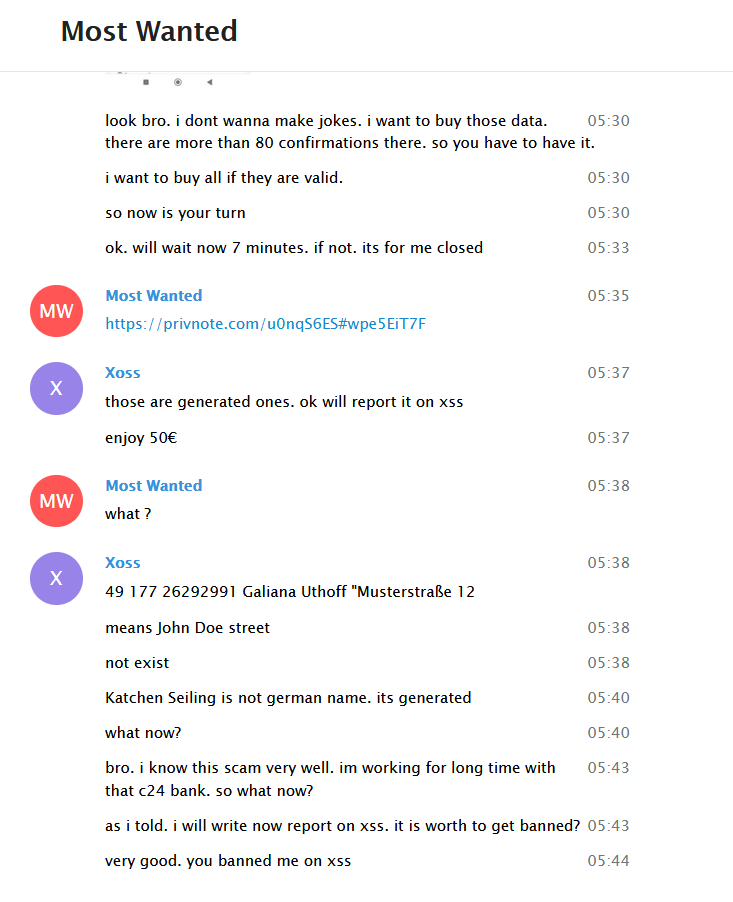The height and width of the screenshot is (902, 733).
Task: Click the "Most Wanted" page header title
Action: [149, 31]
